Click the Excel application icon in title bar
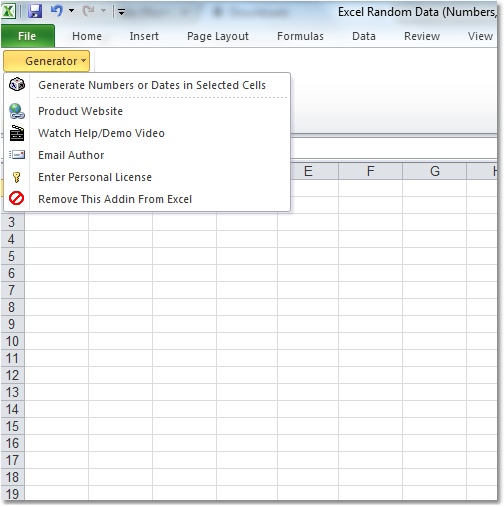504x507 pixels. (x=9, y=11)
